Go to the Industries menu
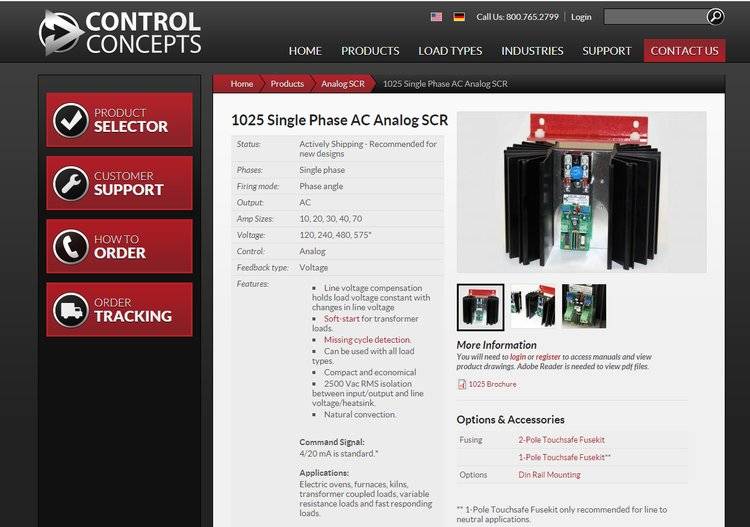Viewport: 750px width, 527px height. pyautogui.click(x=532, y=51)
